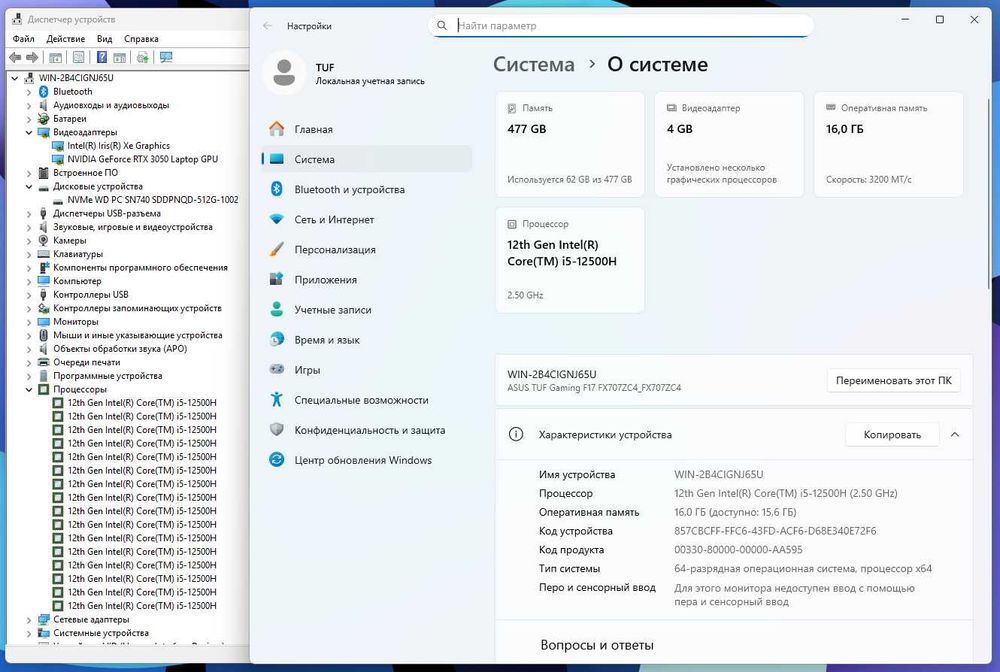Click the Найти параметр search field
This screenshot has width=1000, height=672.
point(620,26)
